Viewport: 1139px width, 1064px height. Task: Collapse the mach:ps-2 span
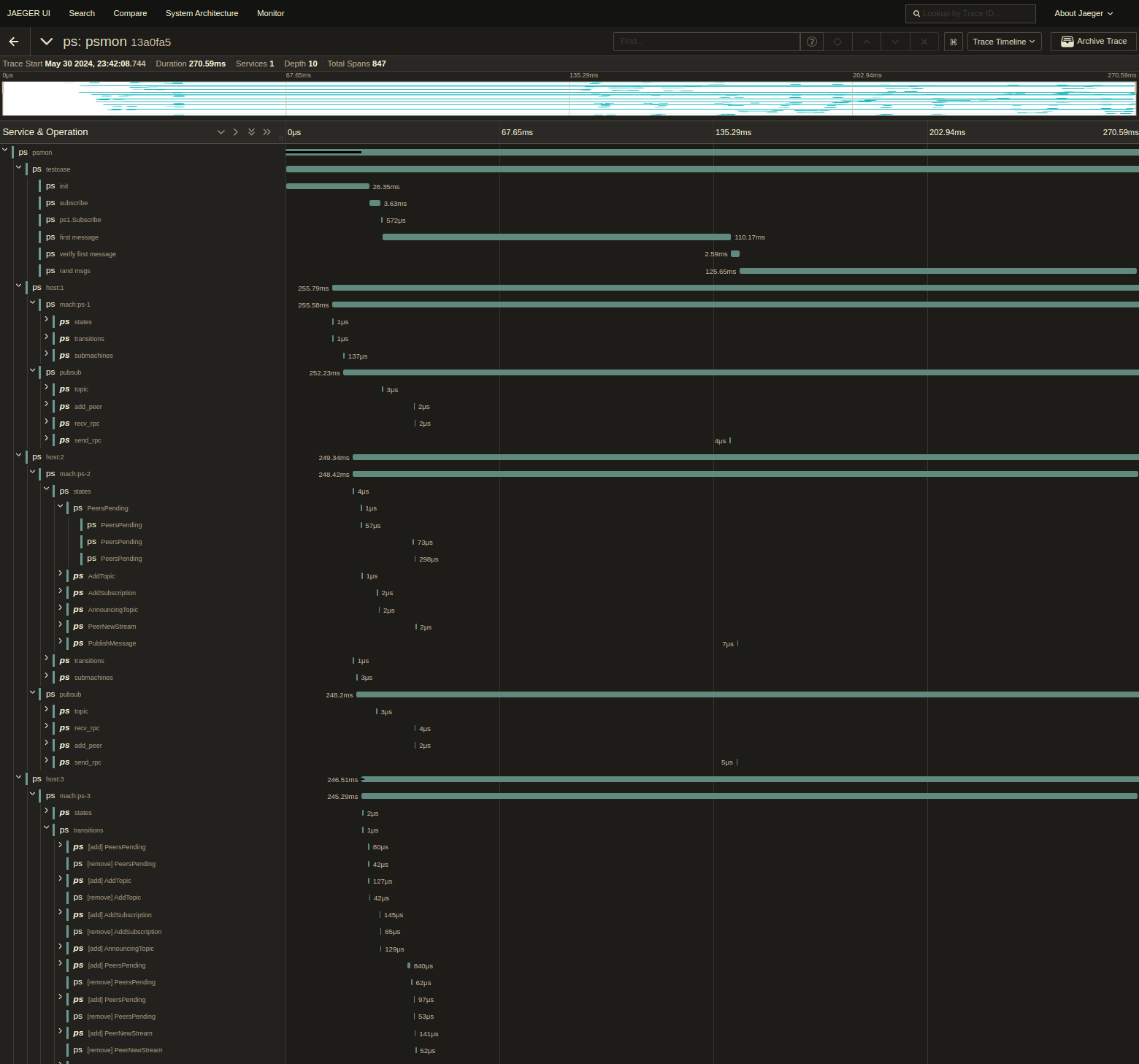tap(33, 472)
